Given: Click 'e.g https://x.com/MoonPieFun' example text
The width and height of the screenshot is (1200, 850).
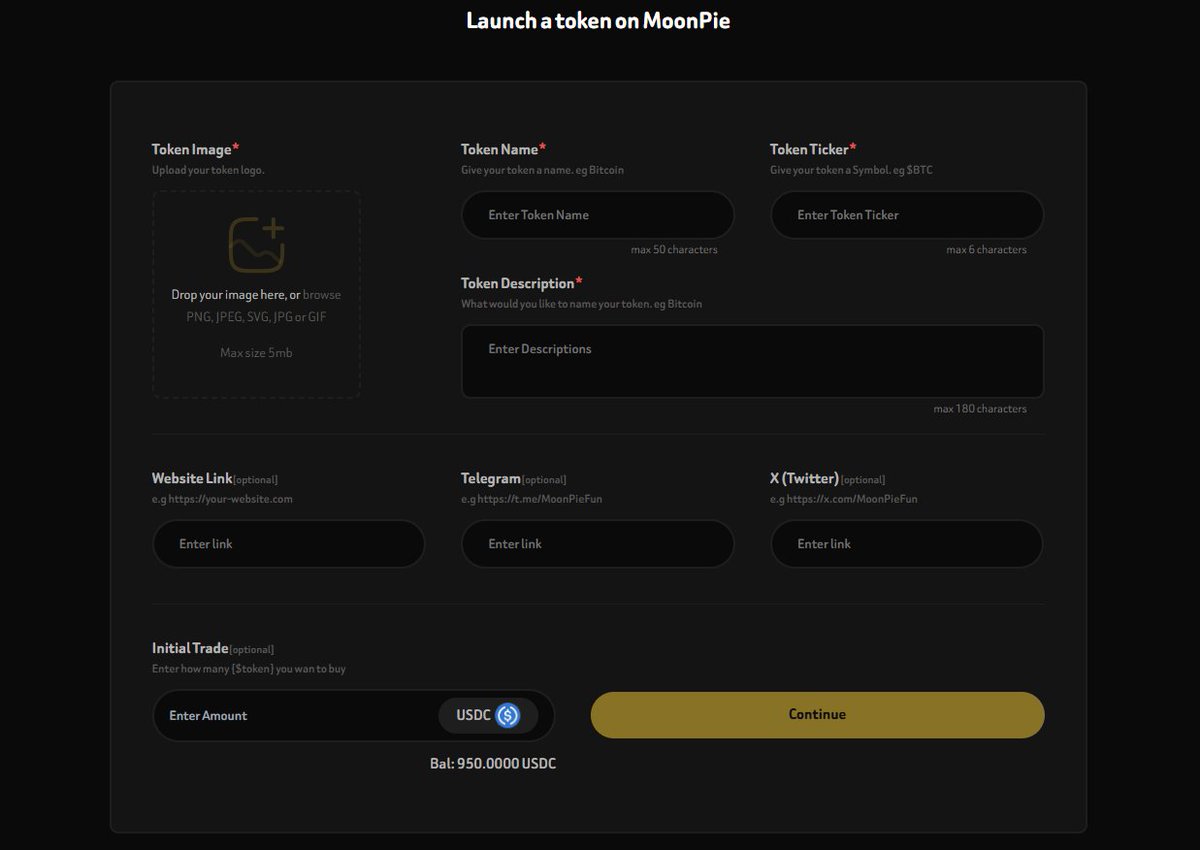Looking at the screenshot, I should (x=843, y=499).
